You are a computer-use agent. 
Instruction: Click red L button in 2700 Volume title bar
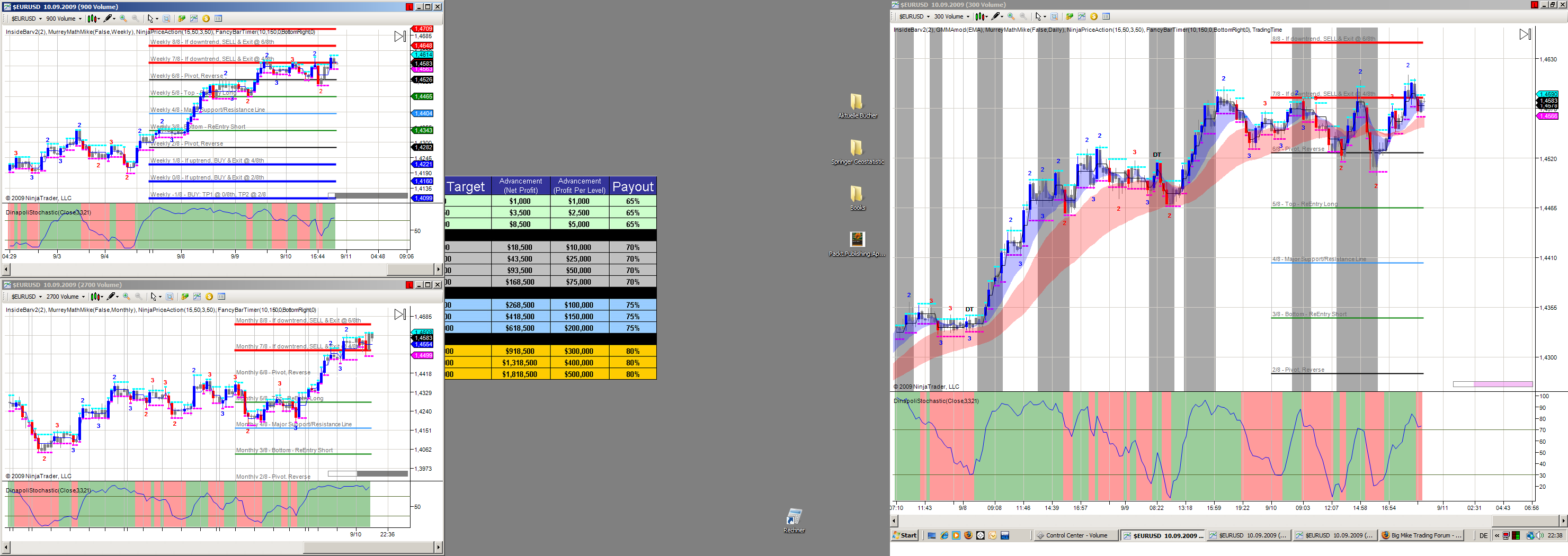409,285
